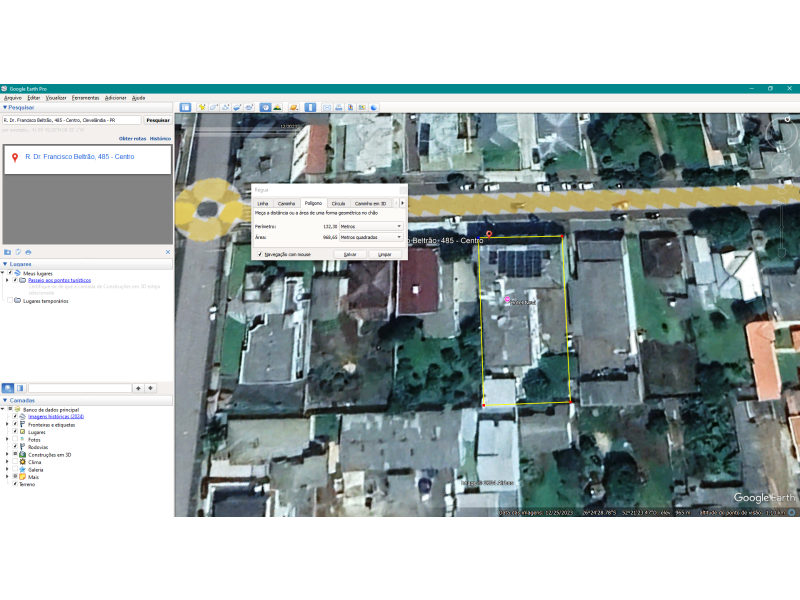Open the perimeter units Metros dropdown

point(371,226)
